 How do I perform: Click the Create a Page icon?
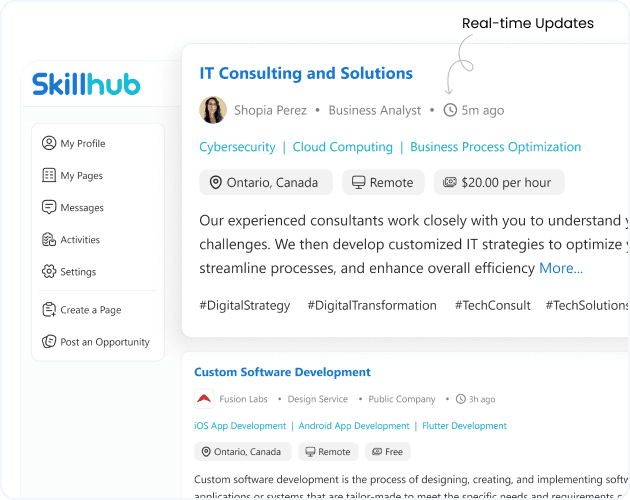49,310
